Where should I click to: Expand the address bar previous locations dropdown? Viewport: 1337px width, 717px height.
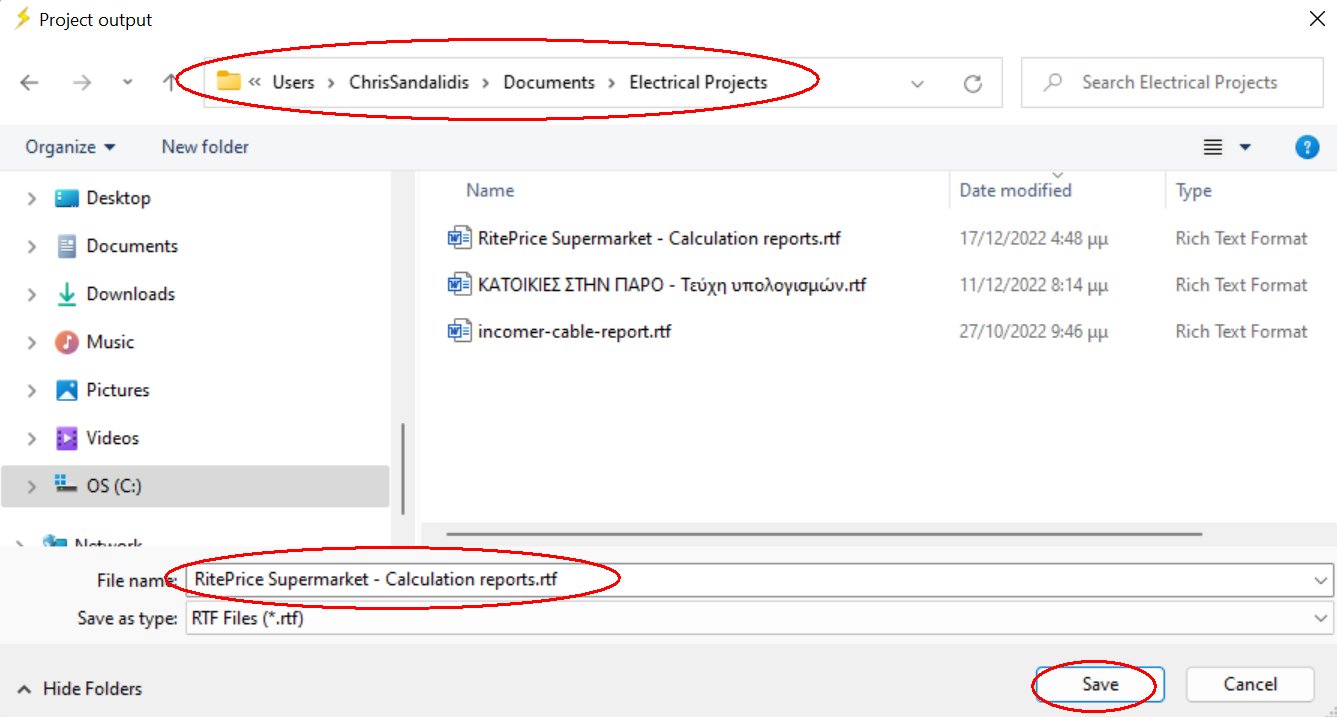click(917, 84)
